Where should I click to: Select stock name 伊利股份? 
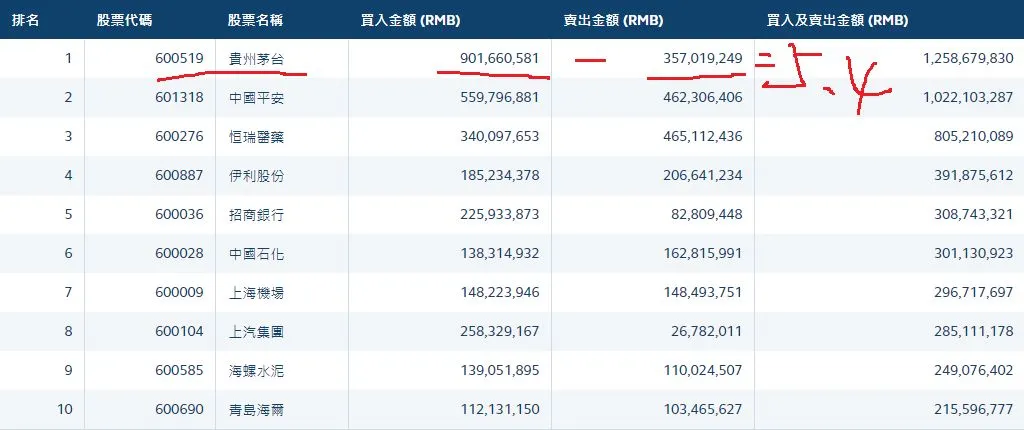tap(255, 176)
